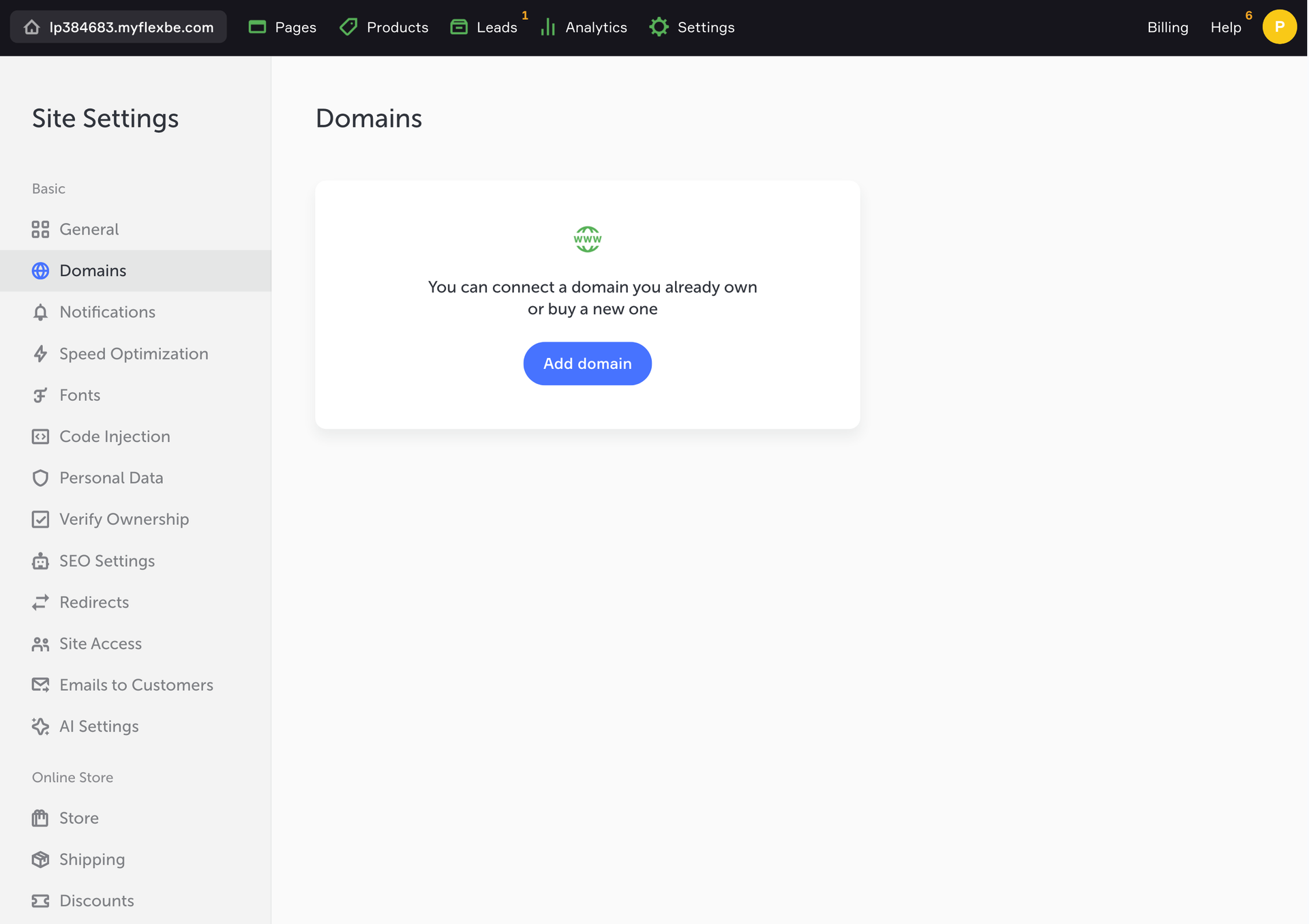Viewport: 1309px width, 924px height.
Task: Click the Speed Optimization lightning icon
Action: [x=40, y=354]
